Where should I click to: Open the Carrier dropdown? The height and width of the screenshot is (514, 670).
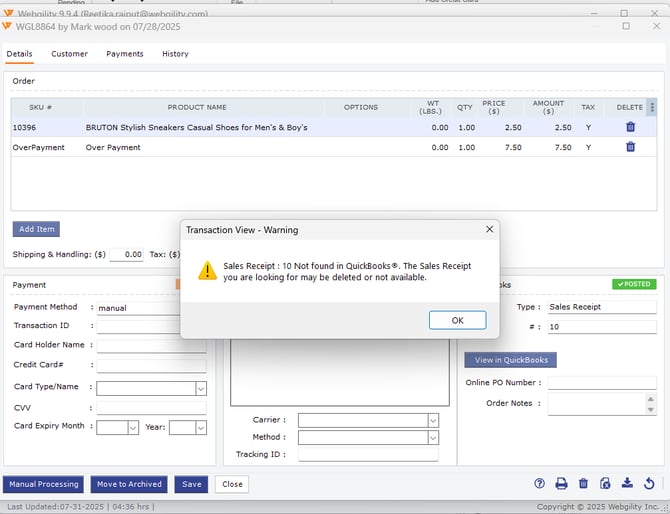click(432, 421)
